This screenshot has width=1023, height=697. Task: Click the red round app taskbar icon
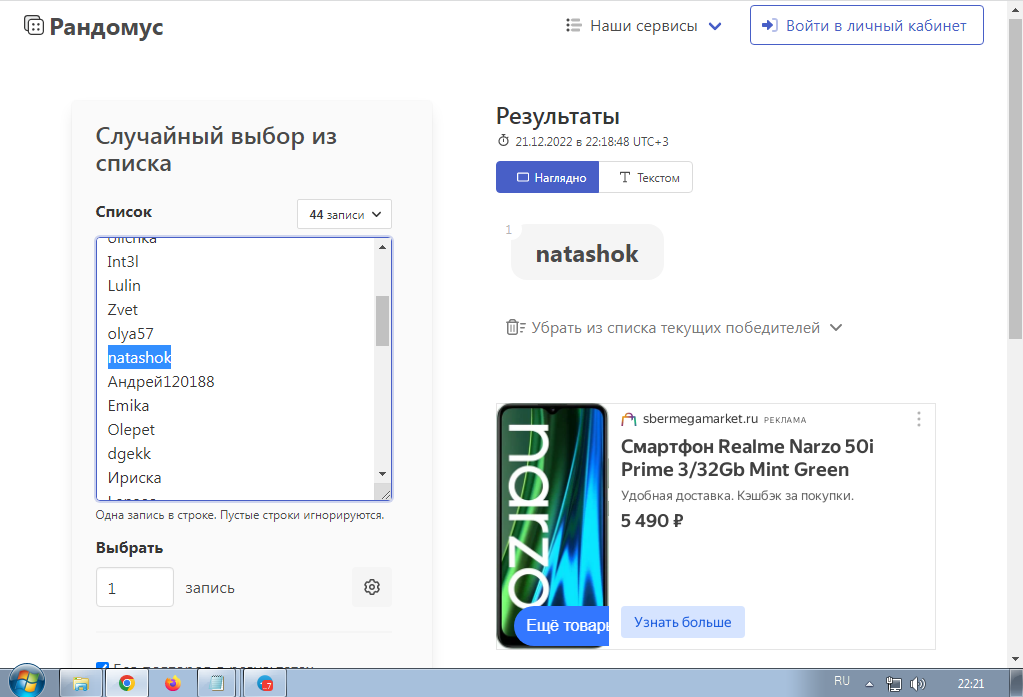265,683
